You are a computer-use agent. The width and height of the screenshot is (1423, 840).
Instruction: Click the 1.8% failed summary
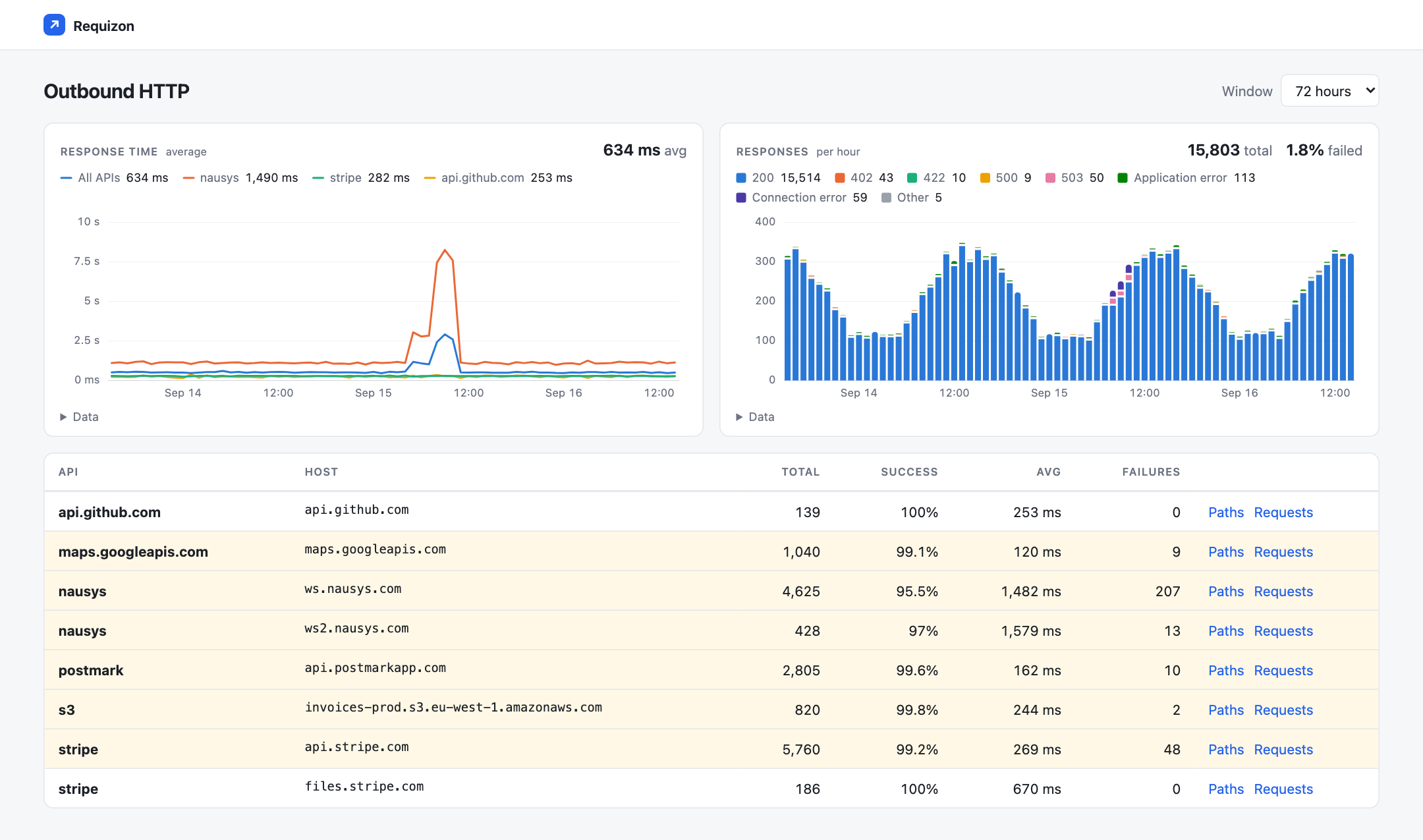1324,150
